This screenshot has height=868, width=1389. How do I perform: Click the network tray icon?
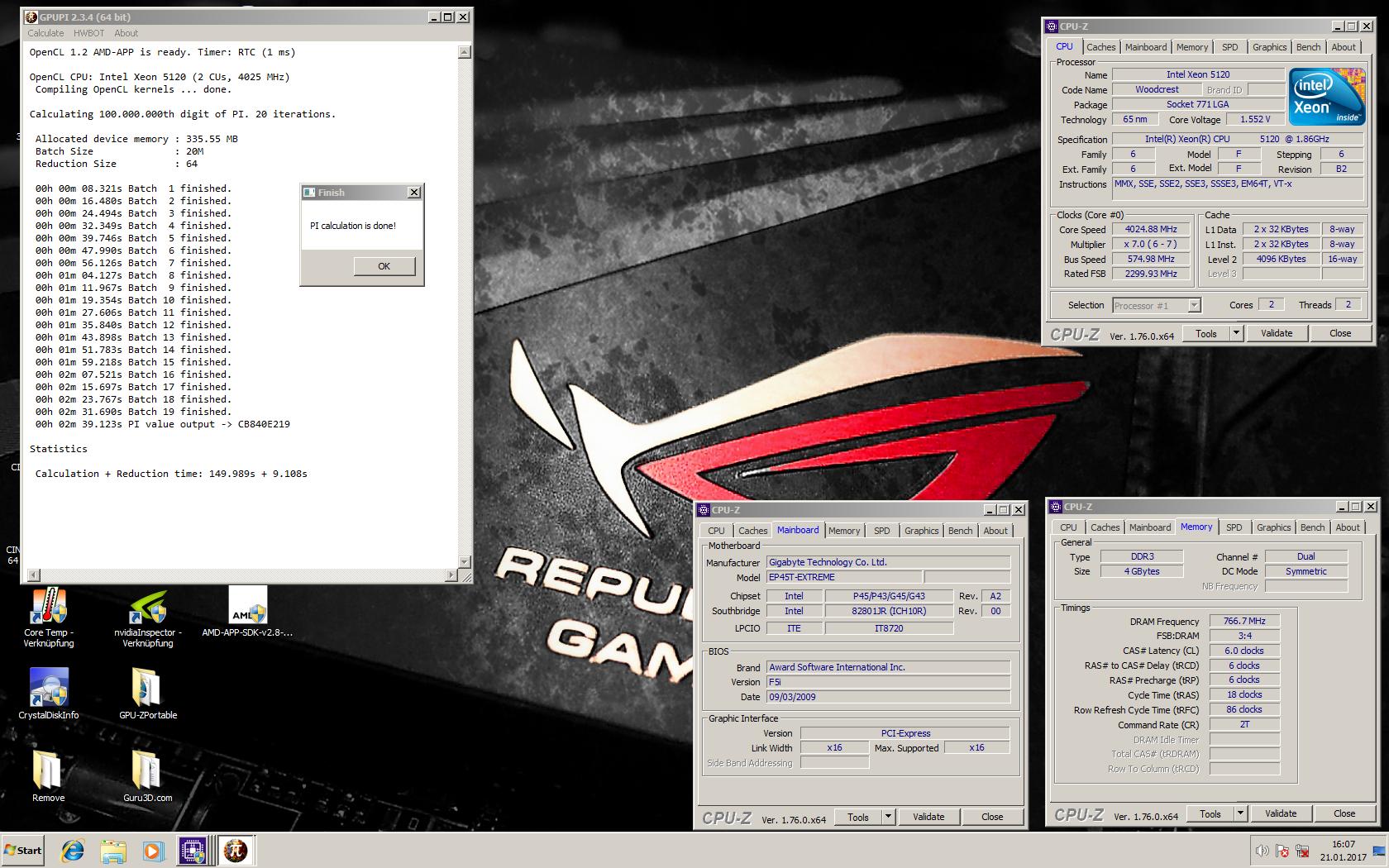click(x=1302, y=851)
